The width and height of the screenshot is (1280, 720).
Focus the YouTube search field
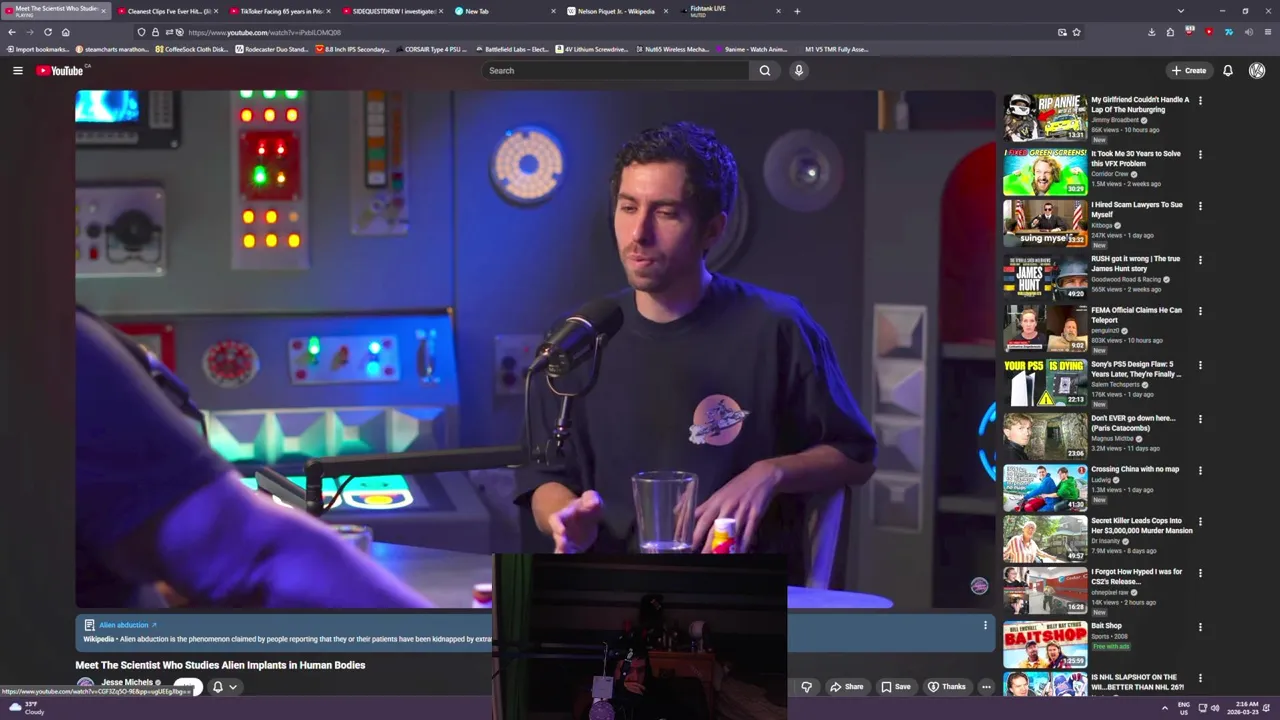coord(616,71)
